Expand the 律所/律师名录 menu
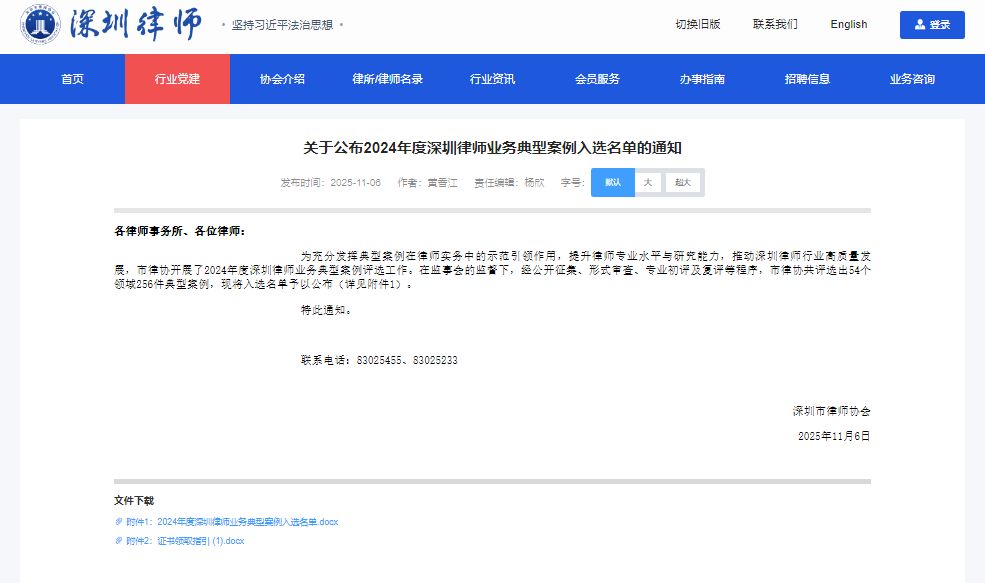The image size is (985, 583). click(x=387, y=79)
